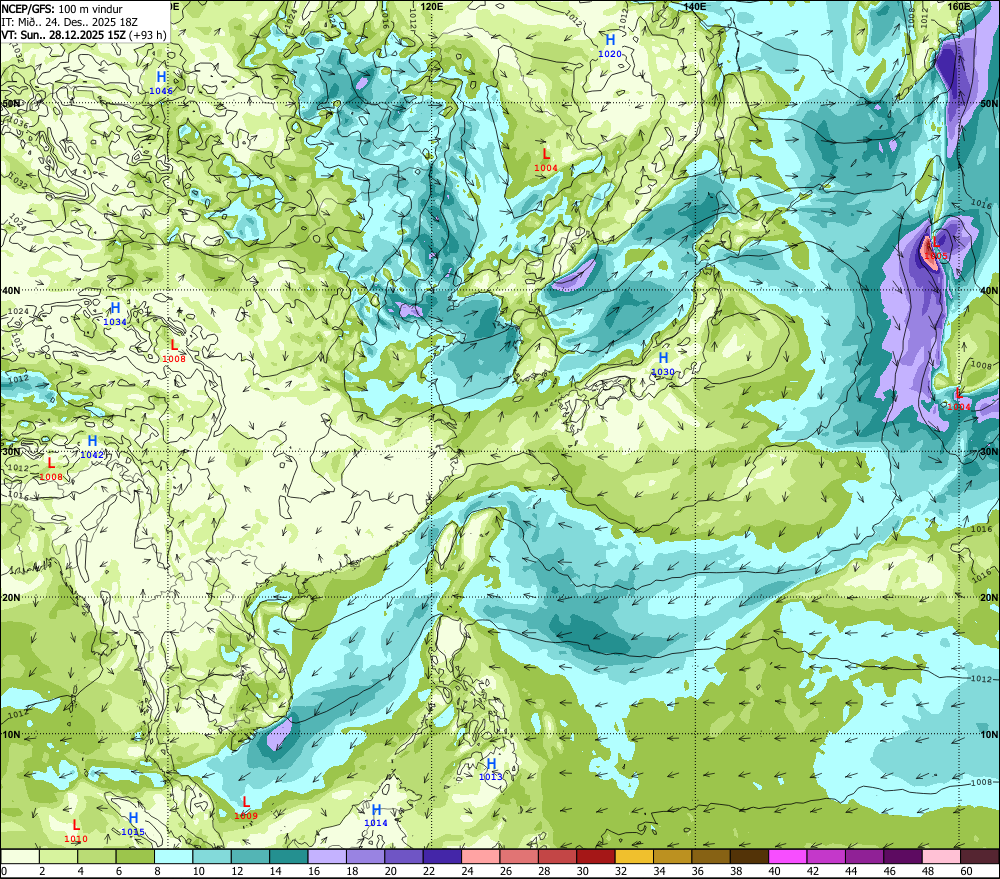The height and width of the screenshot is (879, 1000).
Task: Click the H 1015 high pressure marker
Action: (133, 824)
